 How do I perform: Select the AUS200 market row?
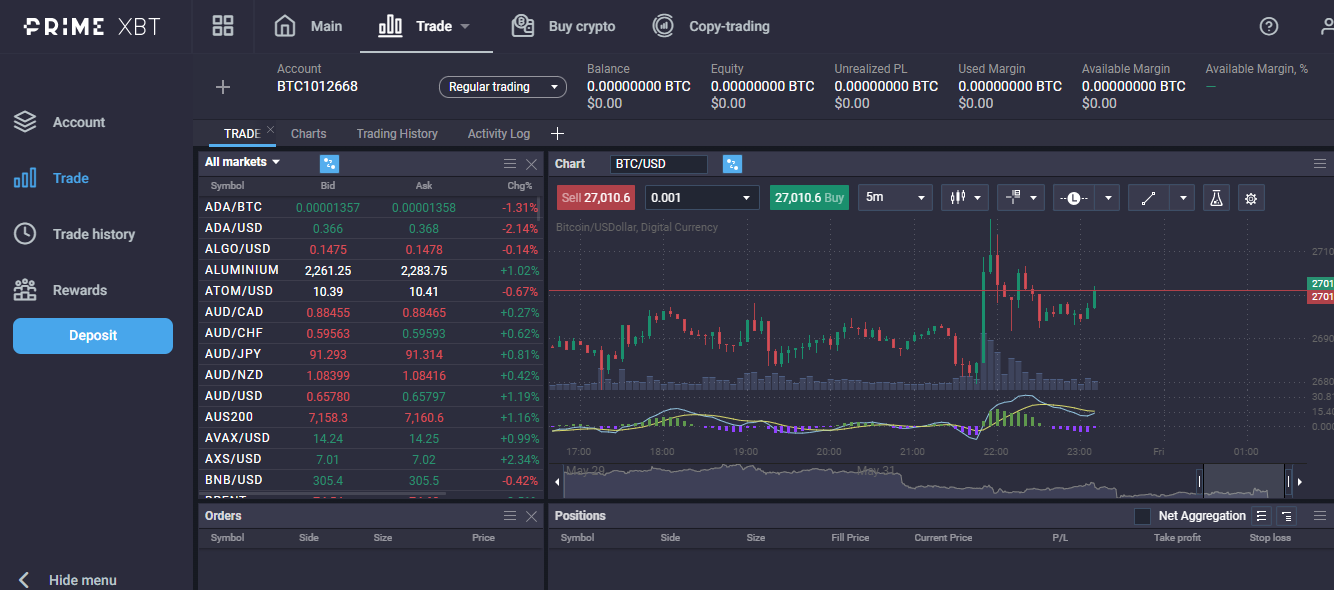370,417
